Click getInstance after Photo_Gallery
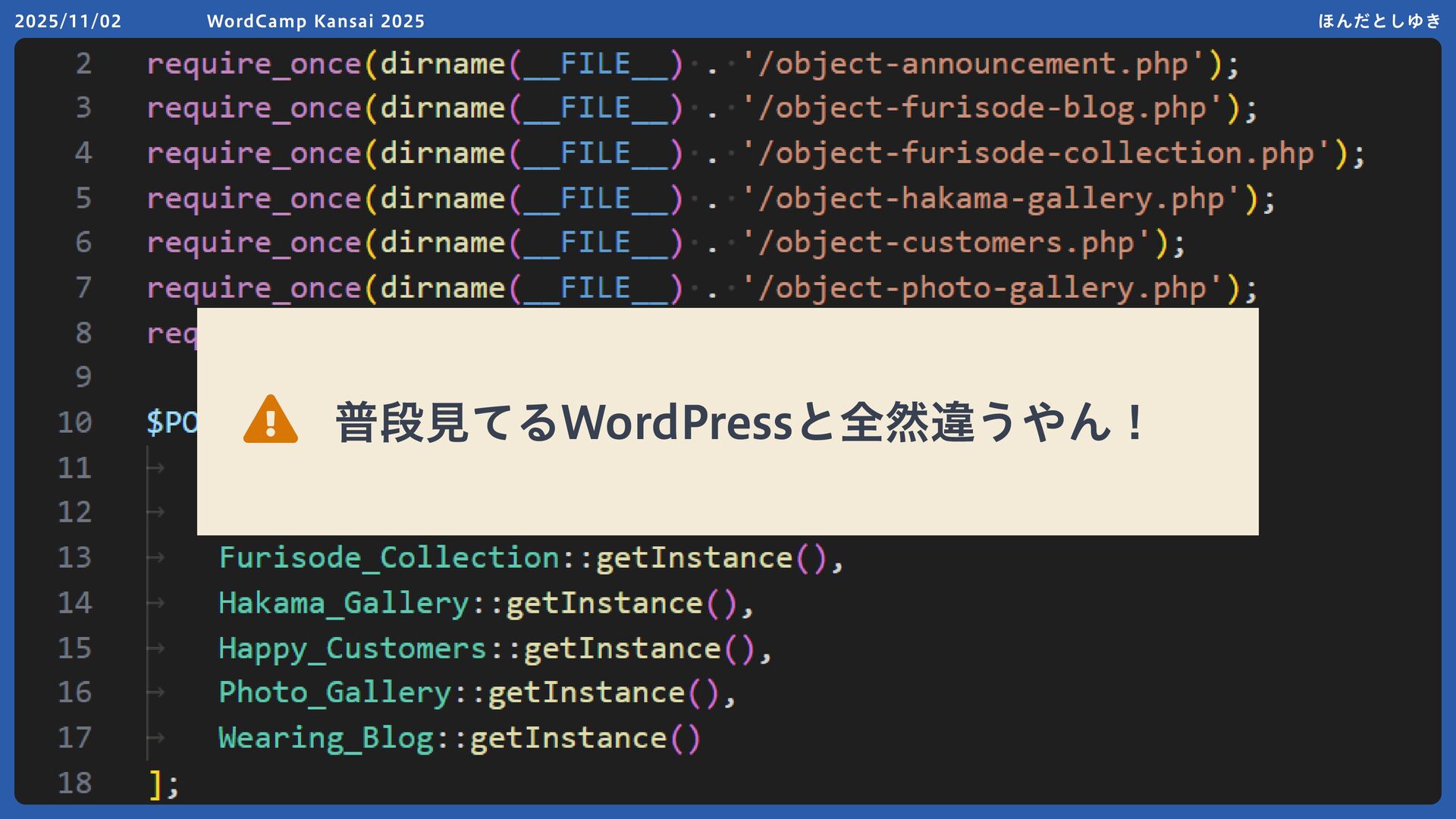 [x=586, y=693]
